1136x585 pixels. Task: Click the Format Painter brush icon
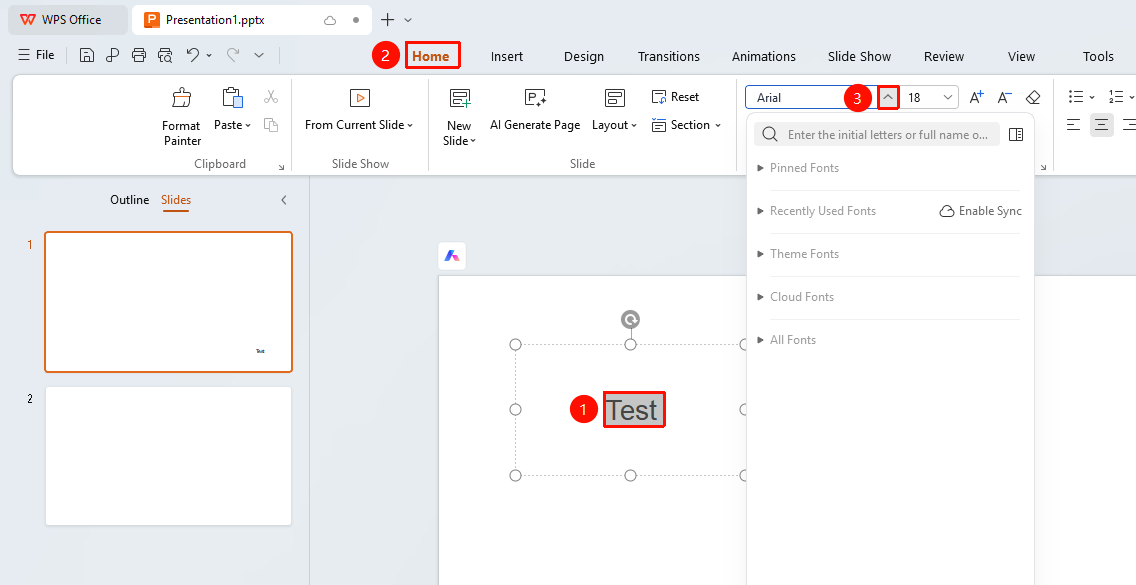tap(181, 98)
